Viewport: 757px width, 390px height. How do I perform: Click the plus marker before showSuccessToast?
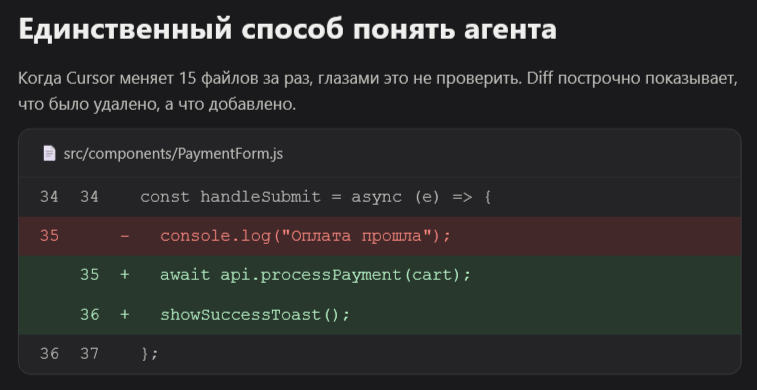[125, 315]
